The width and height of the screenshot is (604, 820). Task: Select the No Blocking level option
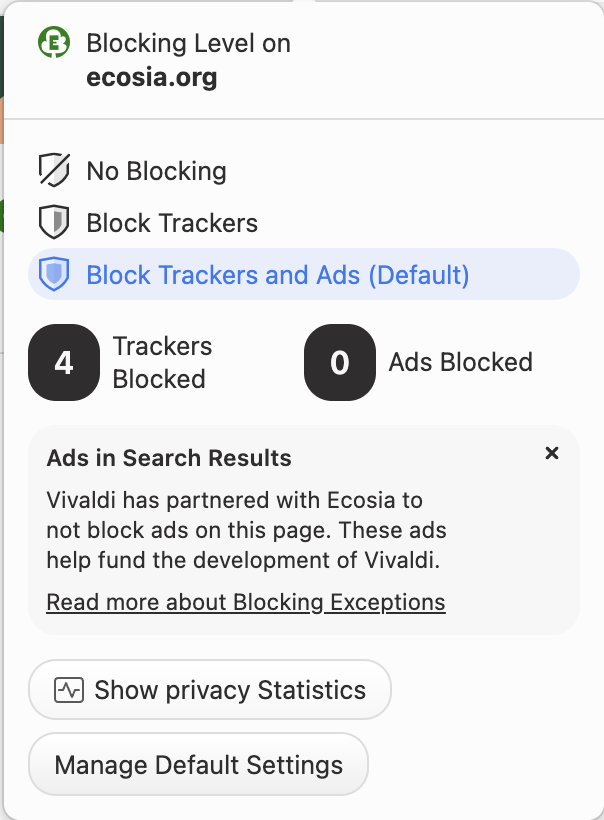coord(156,171)
